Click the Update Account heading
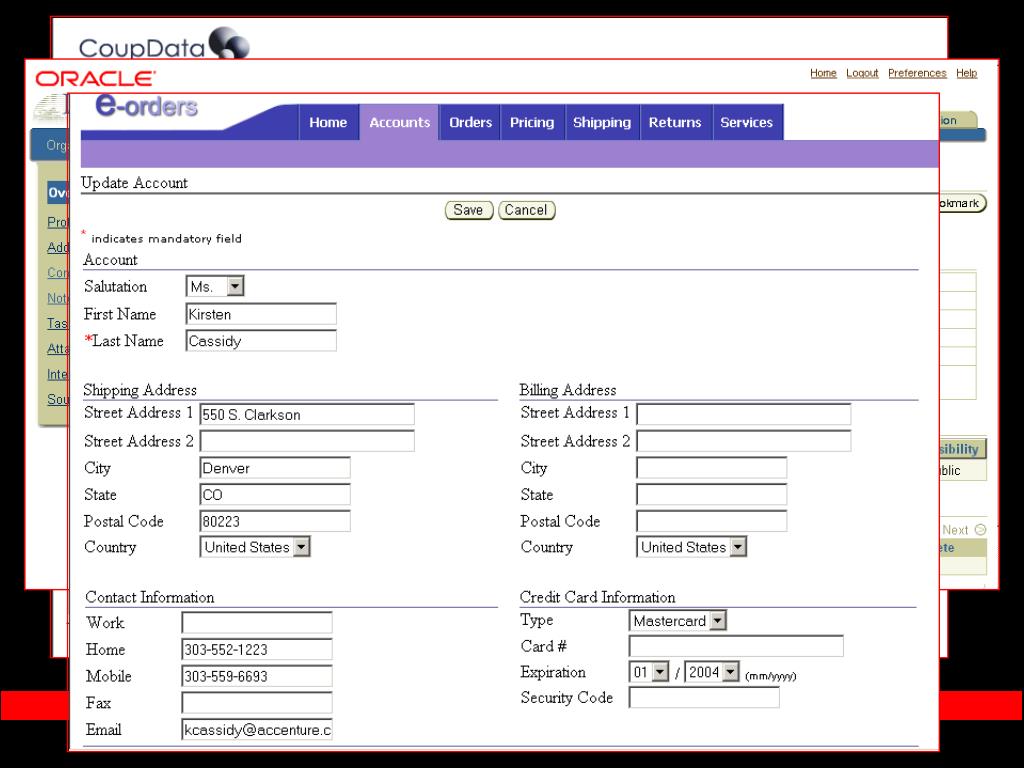 135,183
